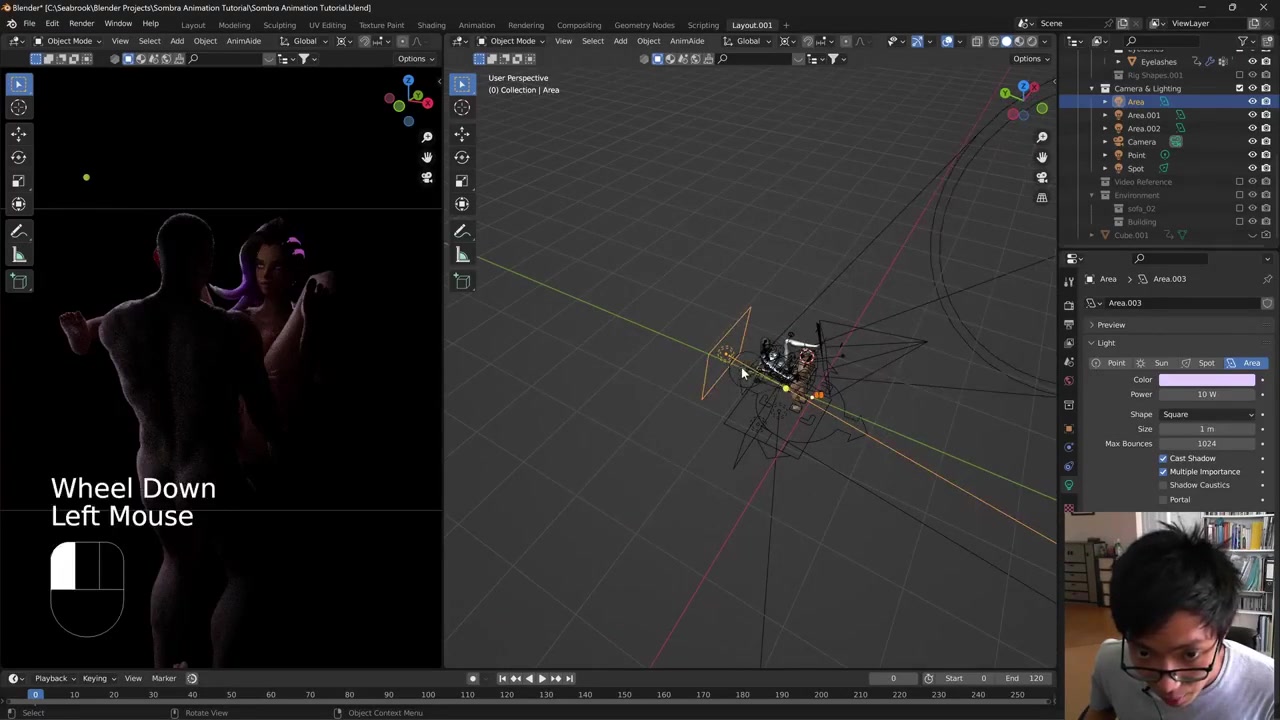Screen dimensions: 1280x720
Task: Toggle camera view in right viewport
Action: [x=1042, y=177]
